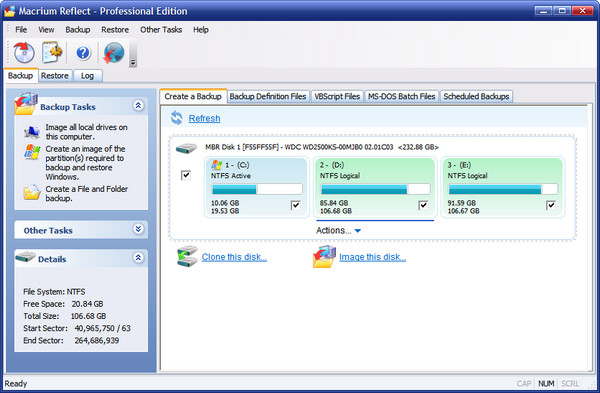Click Image all local drives on this computer
This screenshot has height=393, width=600.
coord(86,132)
